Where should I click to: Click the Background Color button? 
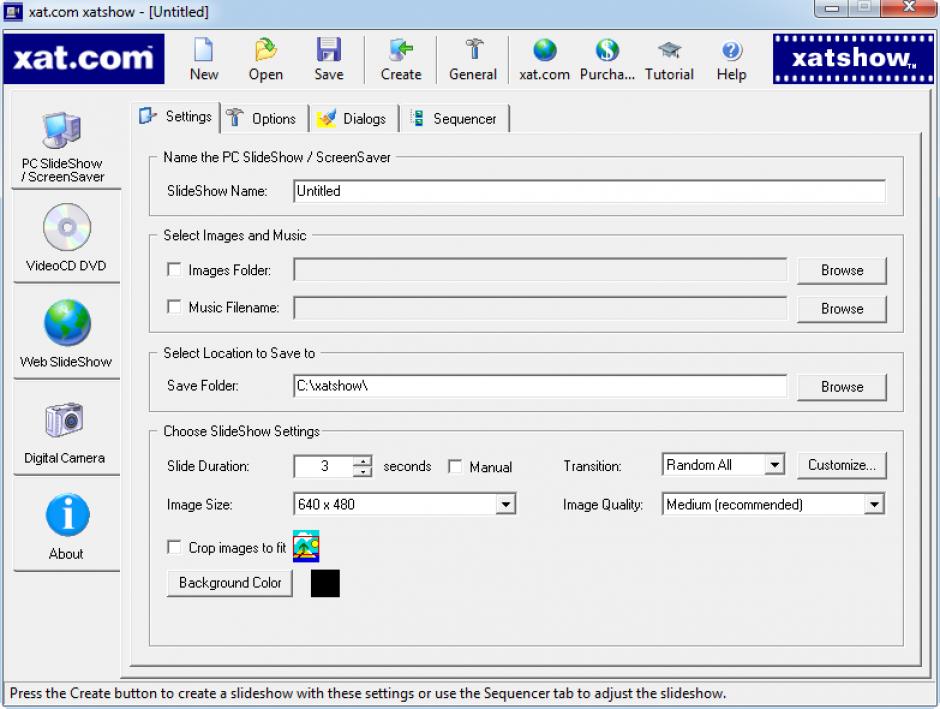(x=230, y=583)
